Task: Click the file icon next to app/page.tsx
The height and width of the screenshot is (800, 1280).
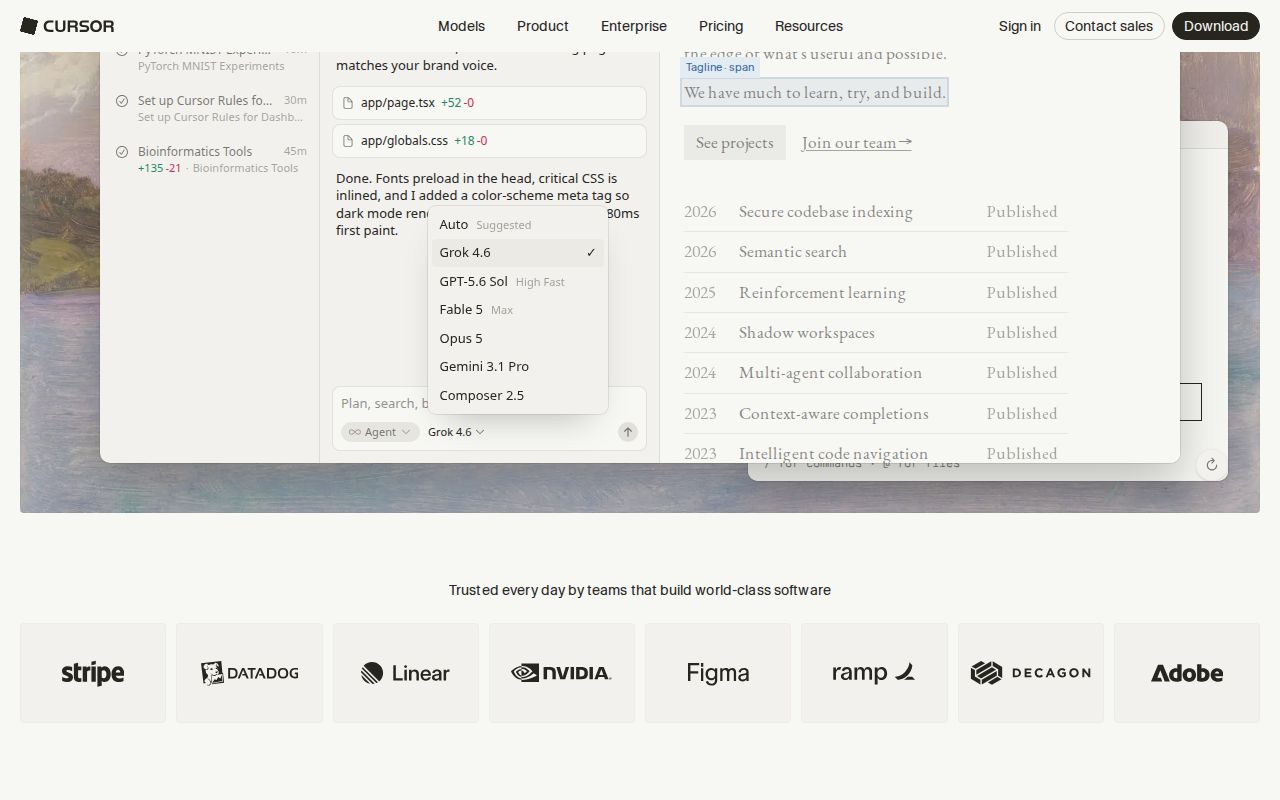Action: tap(348, 103)
